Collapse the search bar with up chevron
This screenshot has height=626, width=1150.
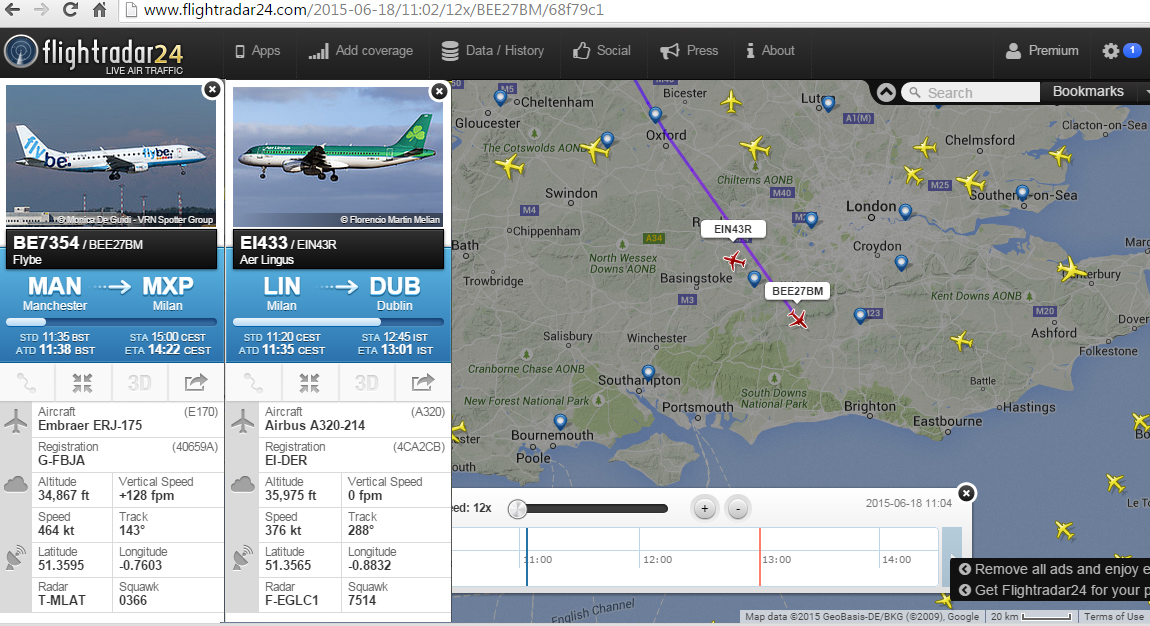(x=886, y=92)
